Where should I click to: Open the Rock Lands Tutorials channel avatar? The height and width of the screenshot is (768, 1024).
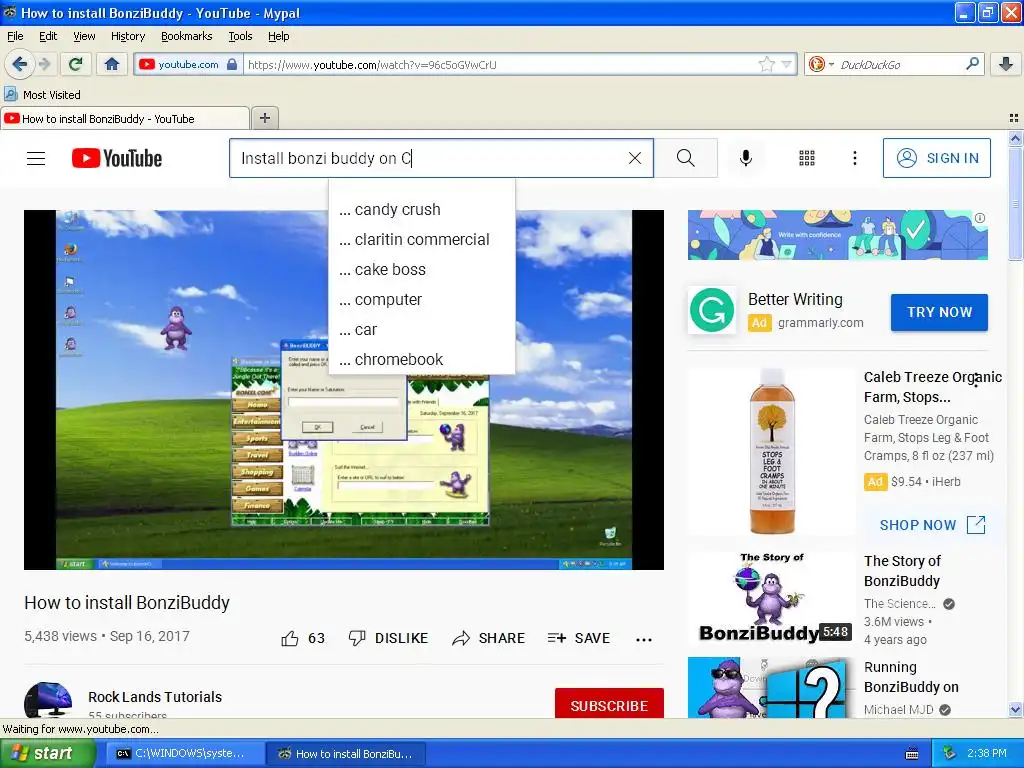[48, 700]
